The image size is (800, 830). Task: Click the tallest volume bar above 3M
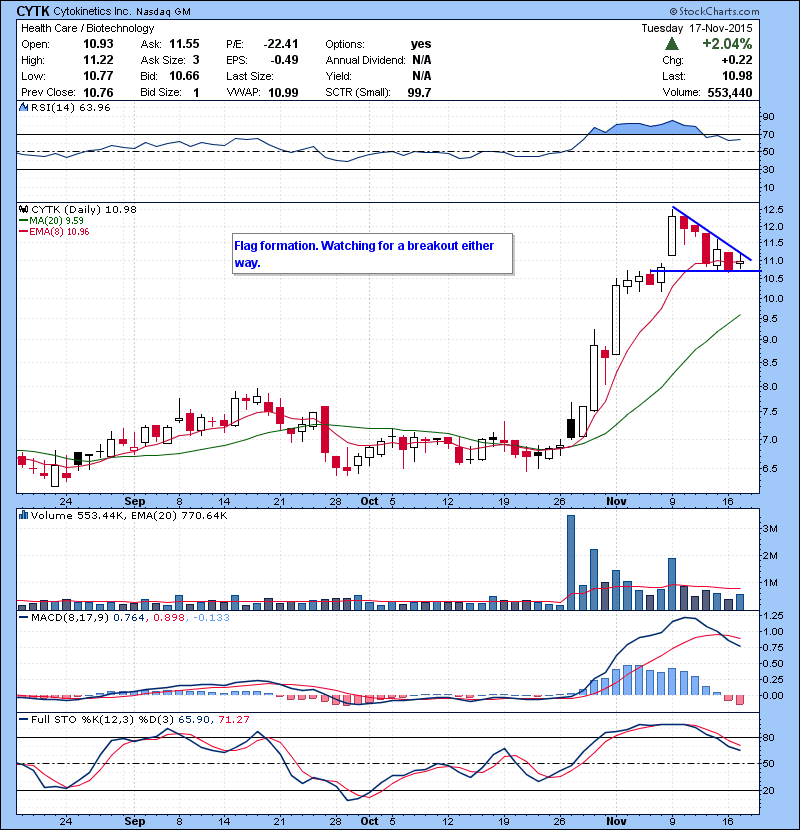(x=571, y=563)
